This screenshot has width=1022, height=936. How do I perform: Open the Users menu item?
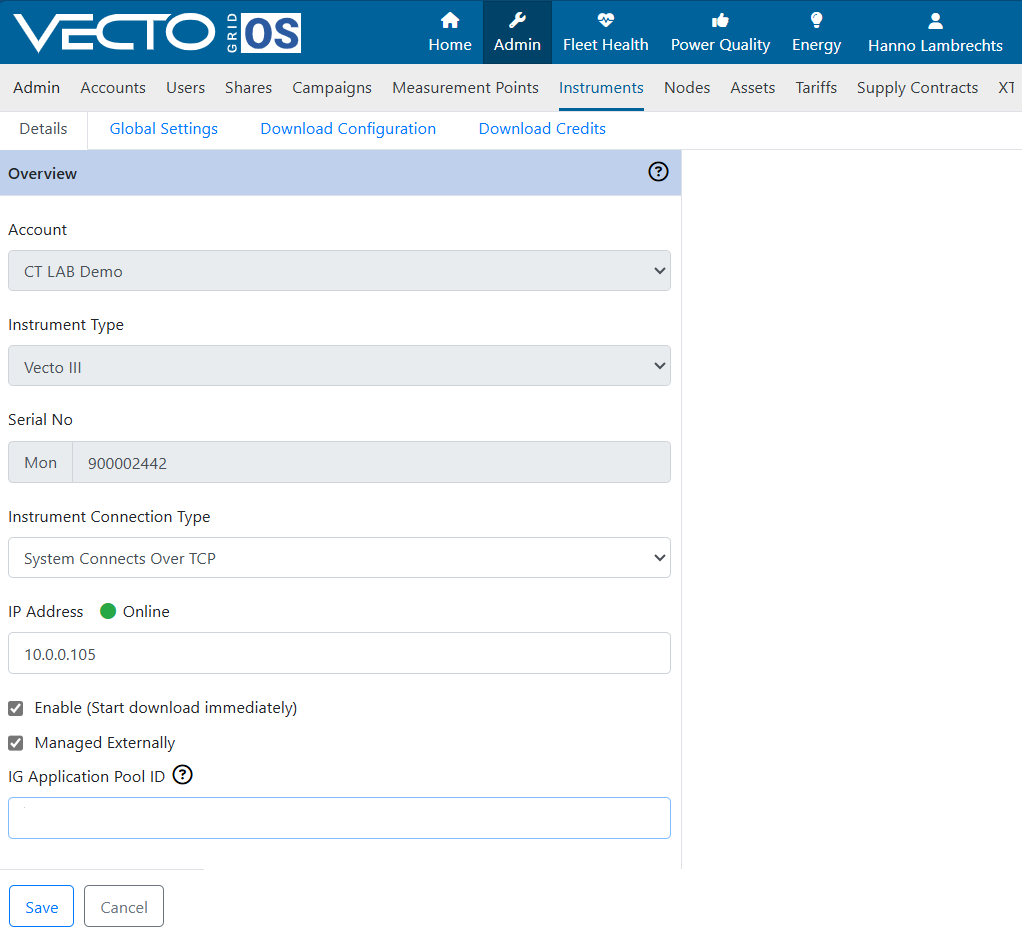[x=185, y=87]
